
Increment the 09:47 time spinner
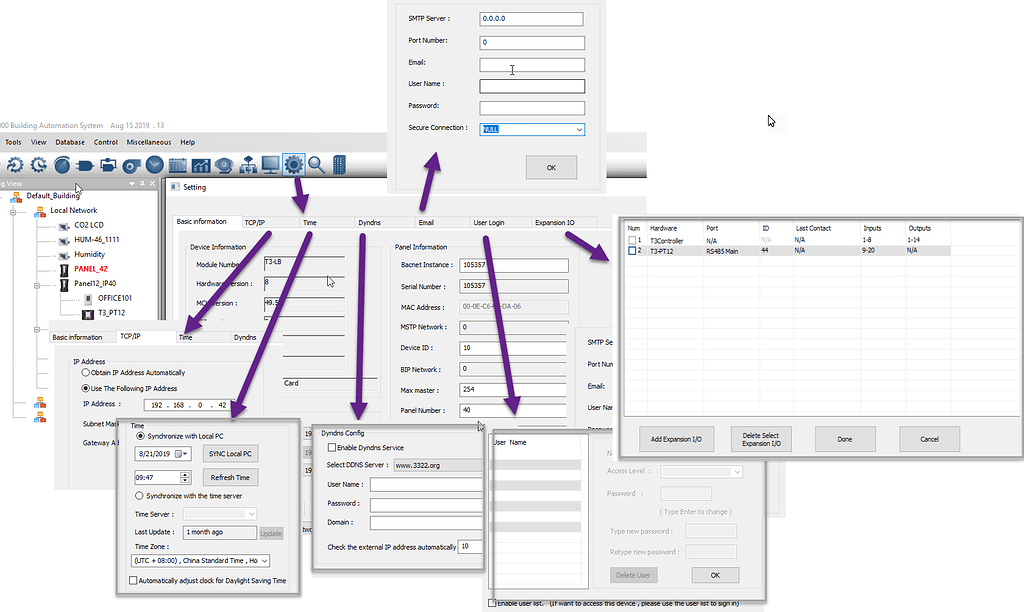184,473
